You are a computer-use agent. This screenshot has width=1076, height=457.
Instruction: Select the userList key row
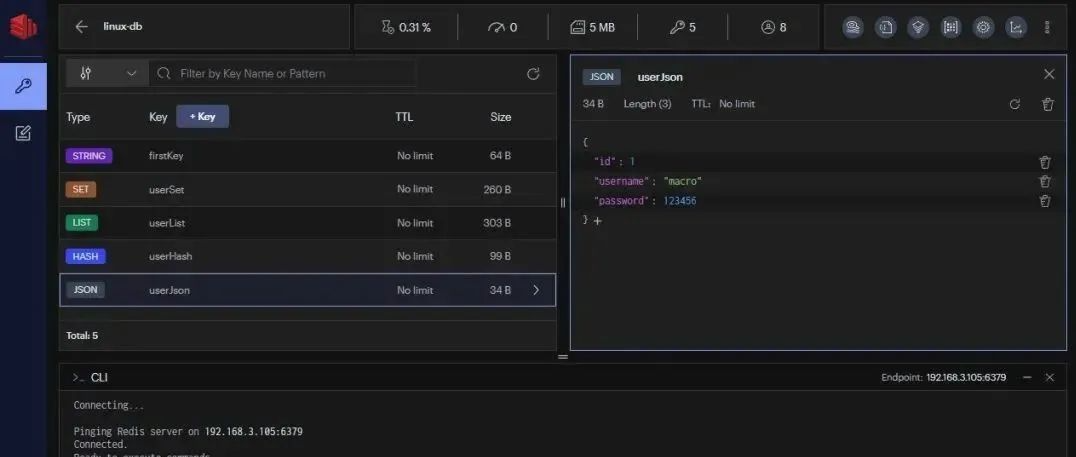coord(307,223)
